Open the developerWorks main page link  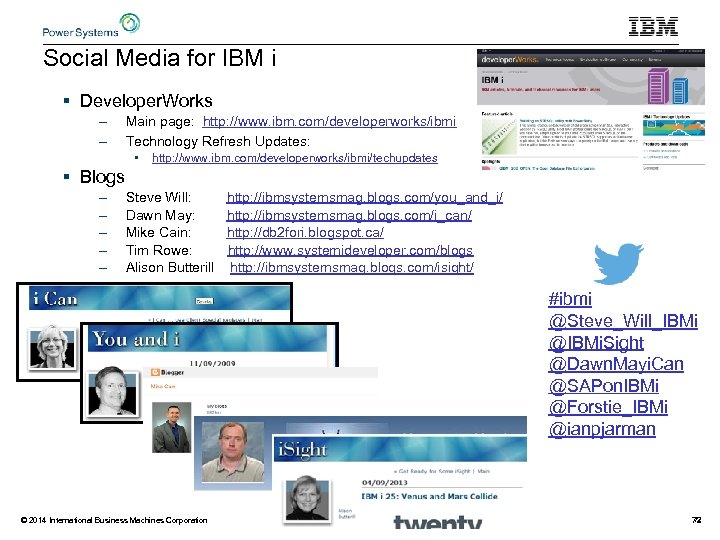coord(329,122)
